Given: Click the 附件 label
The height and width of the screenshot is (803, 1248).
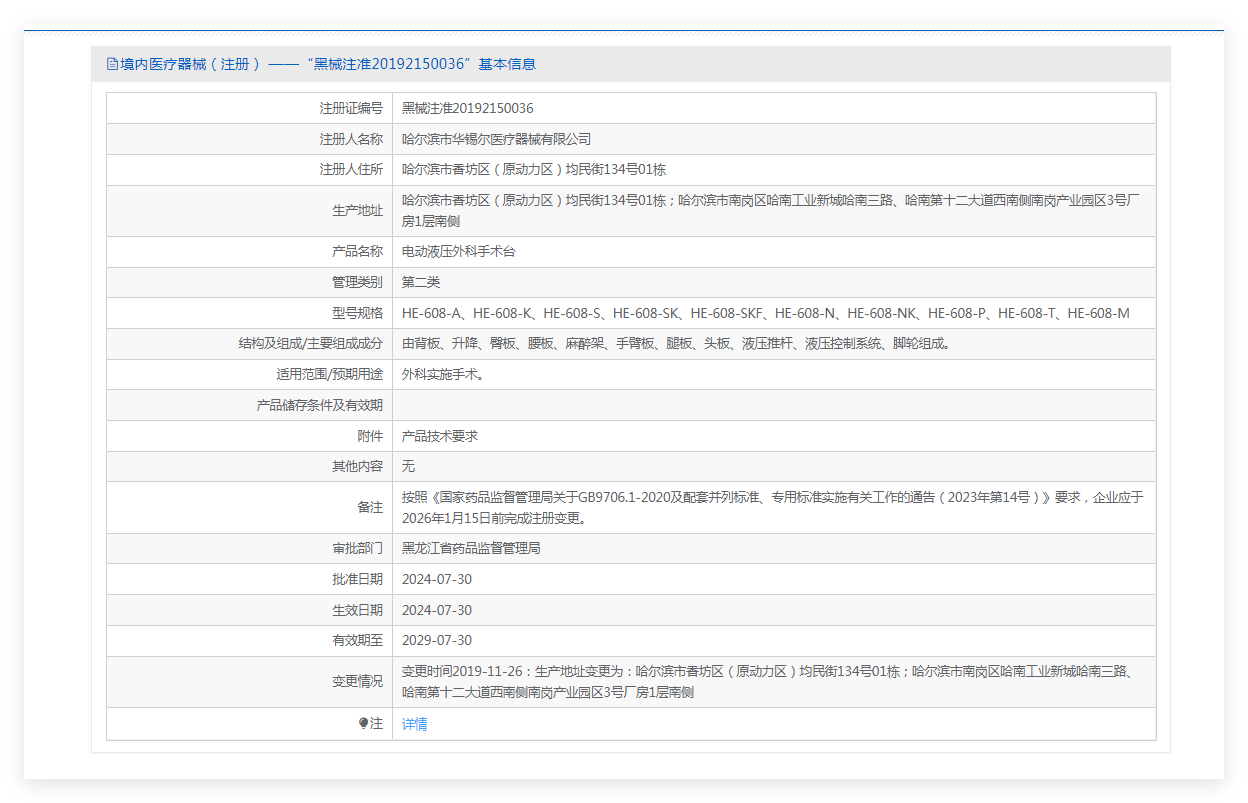Looking at the screenshot, I should [x=370, y=437].
